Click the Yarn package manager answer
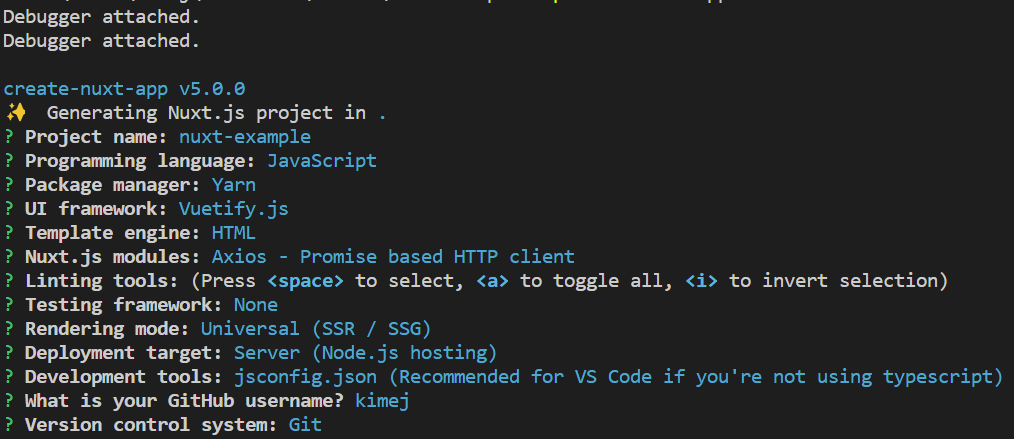 coord(234,185)
